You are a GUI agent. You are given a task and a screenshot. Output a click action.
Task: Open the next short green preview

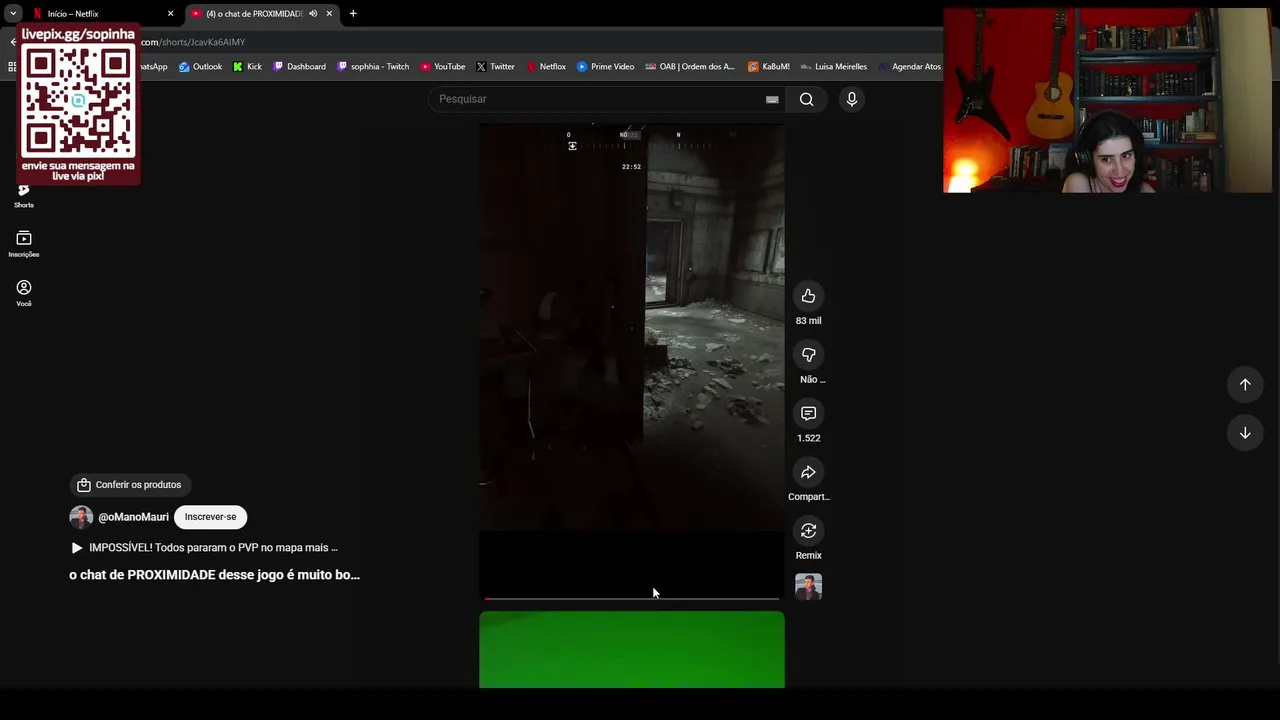coord(632,650)
